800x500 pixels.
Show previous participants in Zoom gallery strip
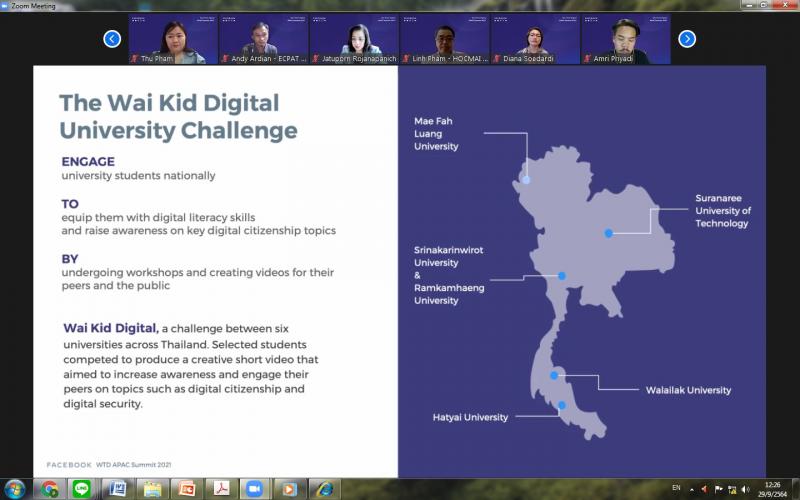pyautogui.click(x=112, y=39)
